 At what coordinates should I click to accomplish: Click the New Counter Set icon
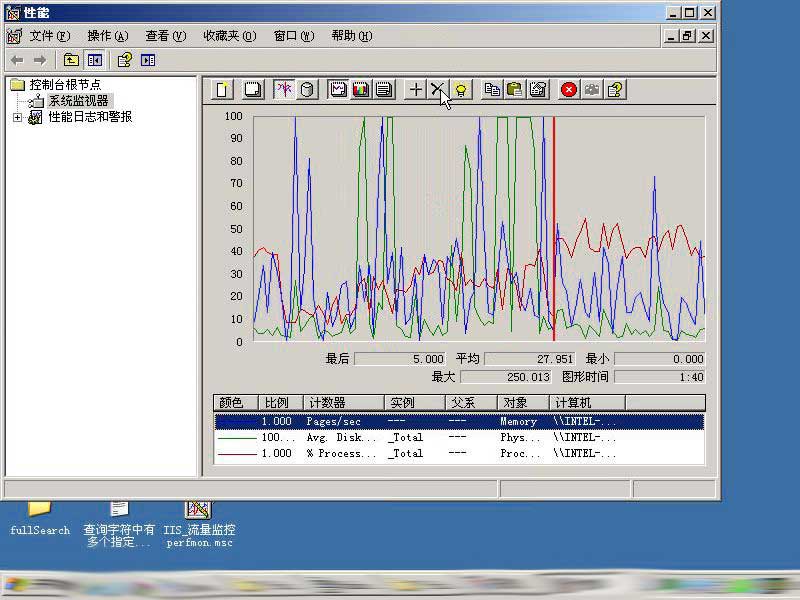coord(222,90)
